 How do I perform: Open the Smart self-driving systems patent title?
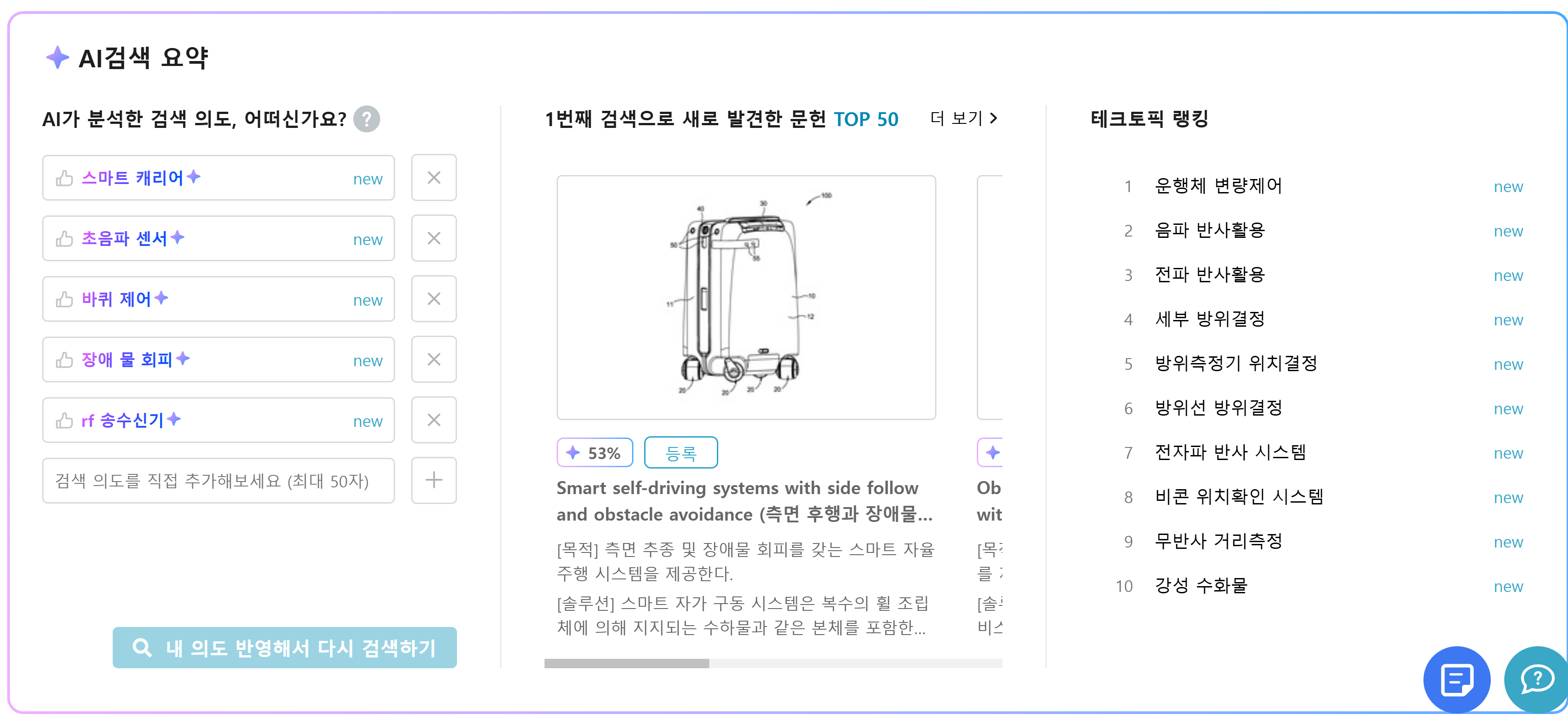coord(744,501)
